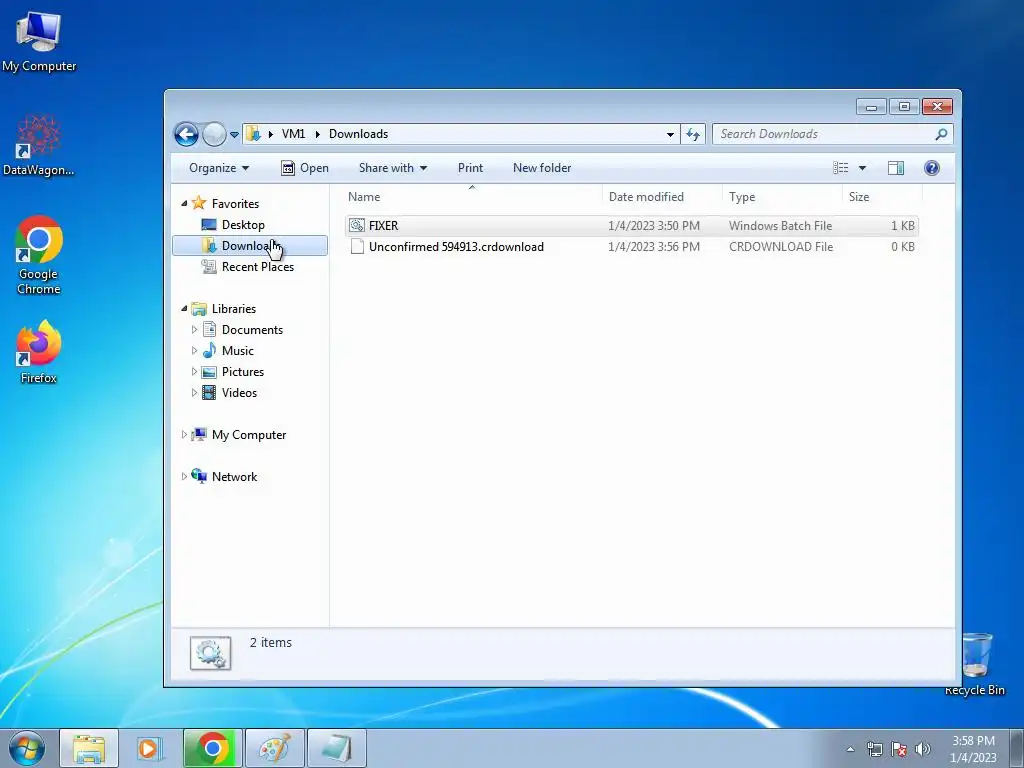1024x768 pixels.
Task: Expand the Documents library
Action: [x=194, y=330]
